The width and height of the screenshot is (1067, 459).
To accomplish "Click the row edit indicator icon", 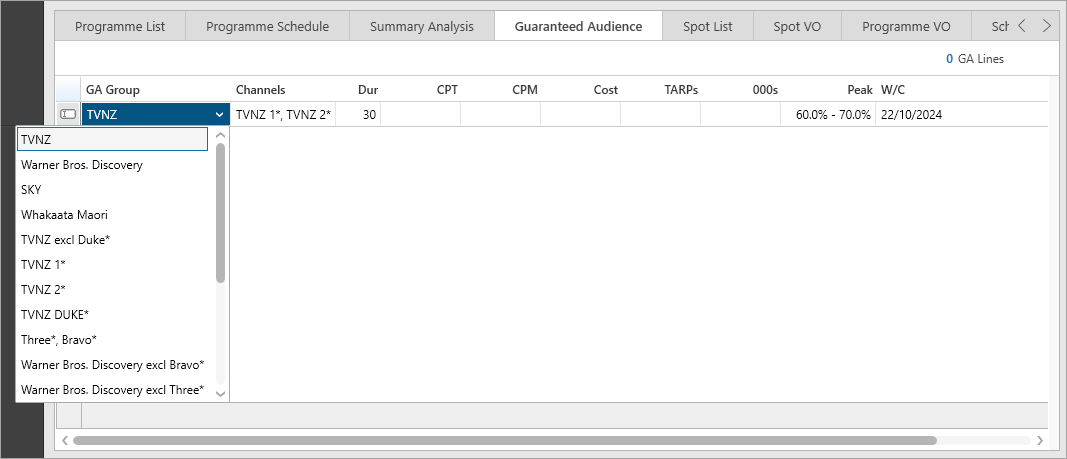I will (68, 114).
